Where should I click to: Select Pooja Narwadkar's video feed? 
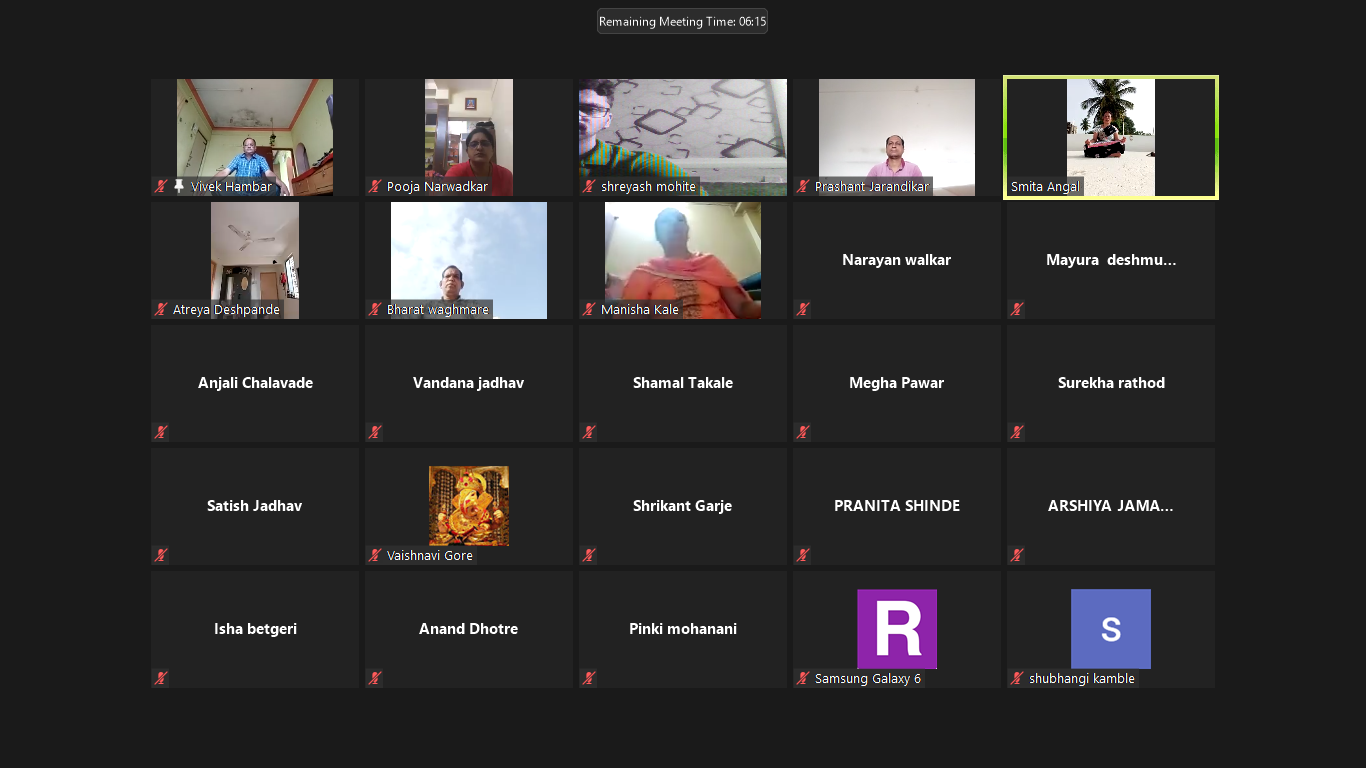[x=469, y=137]
